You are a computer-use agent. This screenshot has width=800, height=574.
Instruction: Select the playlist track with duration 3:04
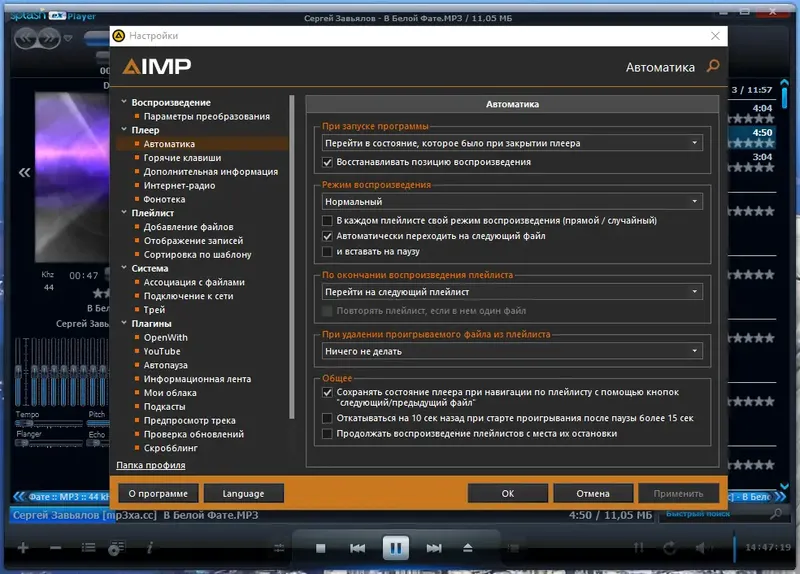(x=752, y=162)
